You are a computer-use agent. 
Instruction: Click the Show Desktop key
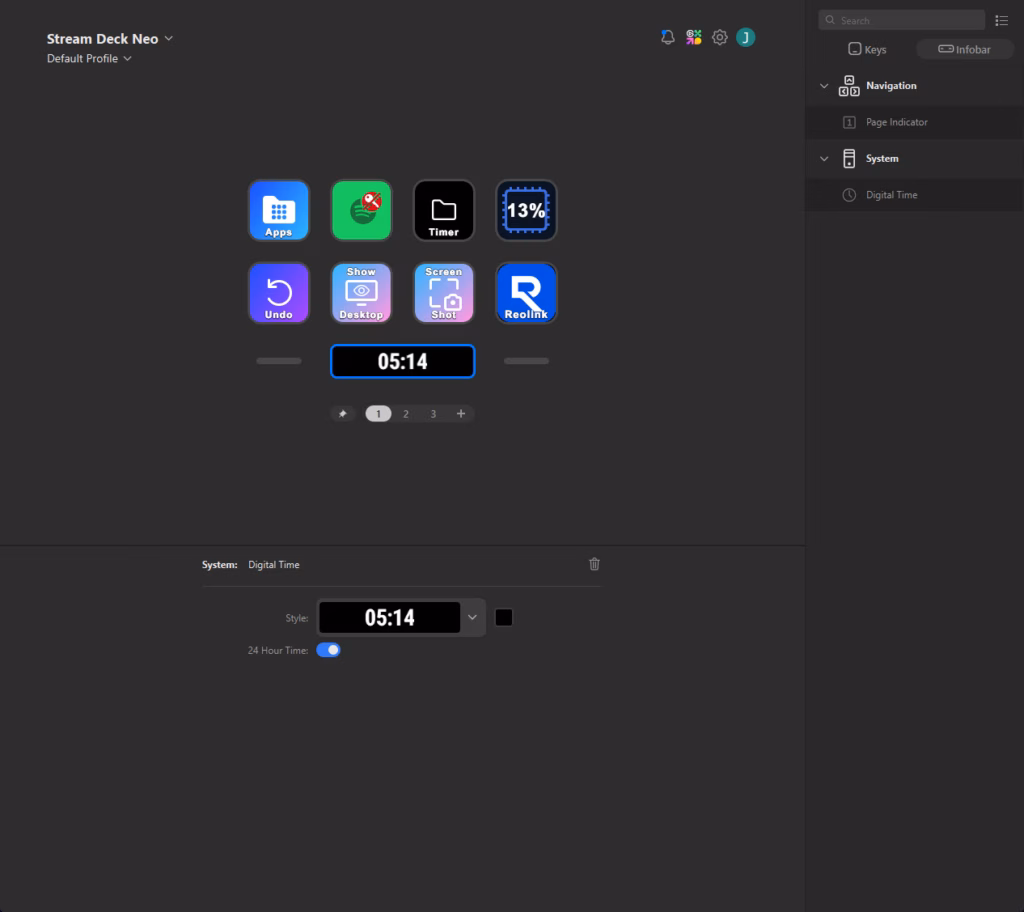tap(361, 293)
